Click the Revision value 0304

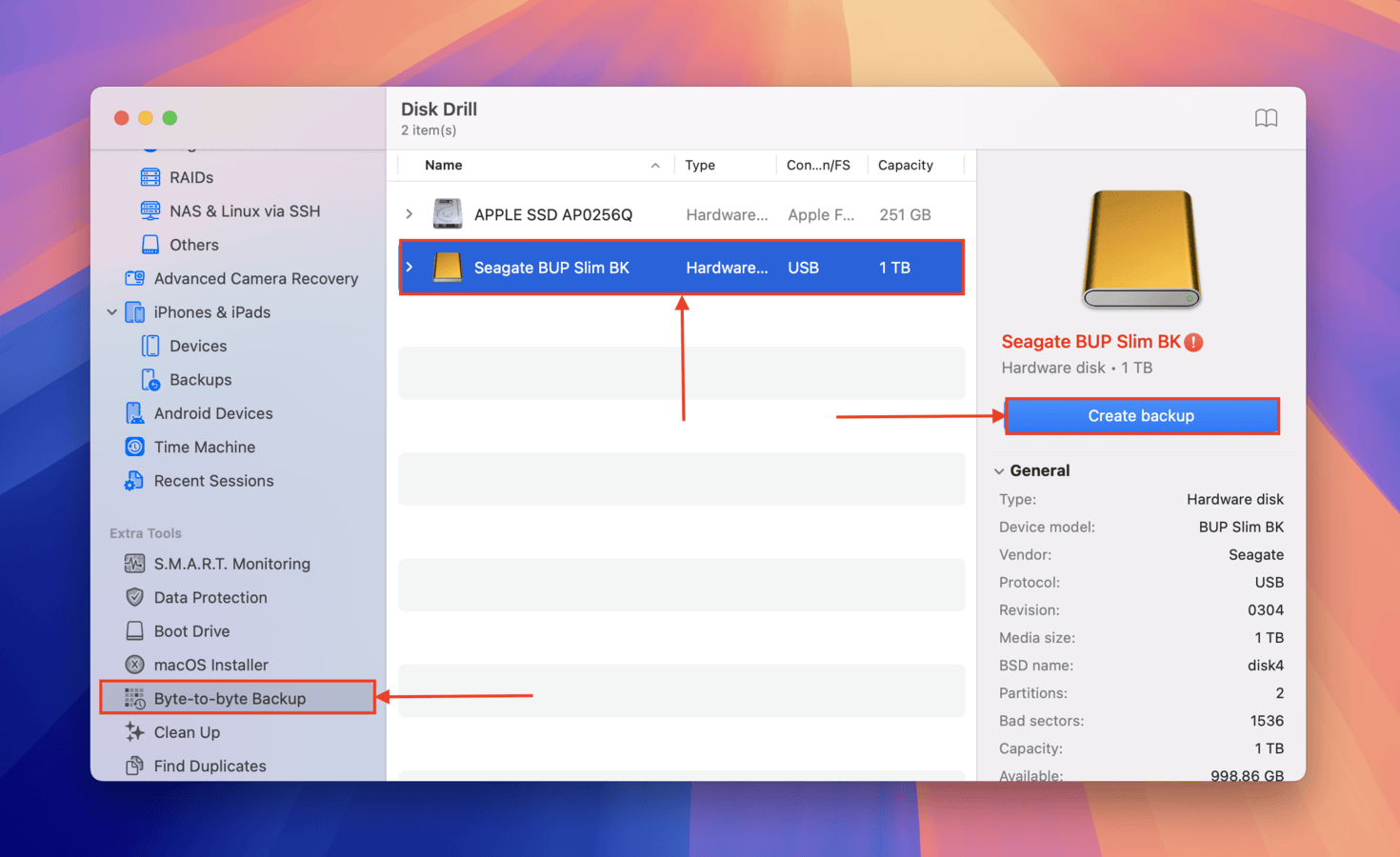pyautogui.click(x=1266, y=610)
